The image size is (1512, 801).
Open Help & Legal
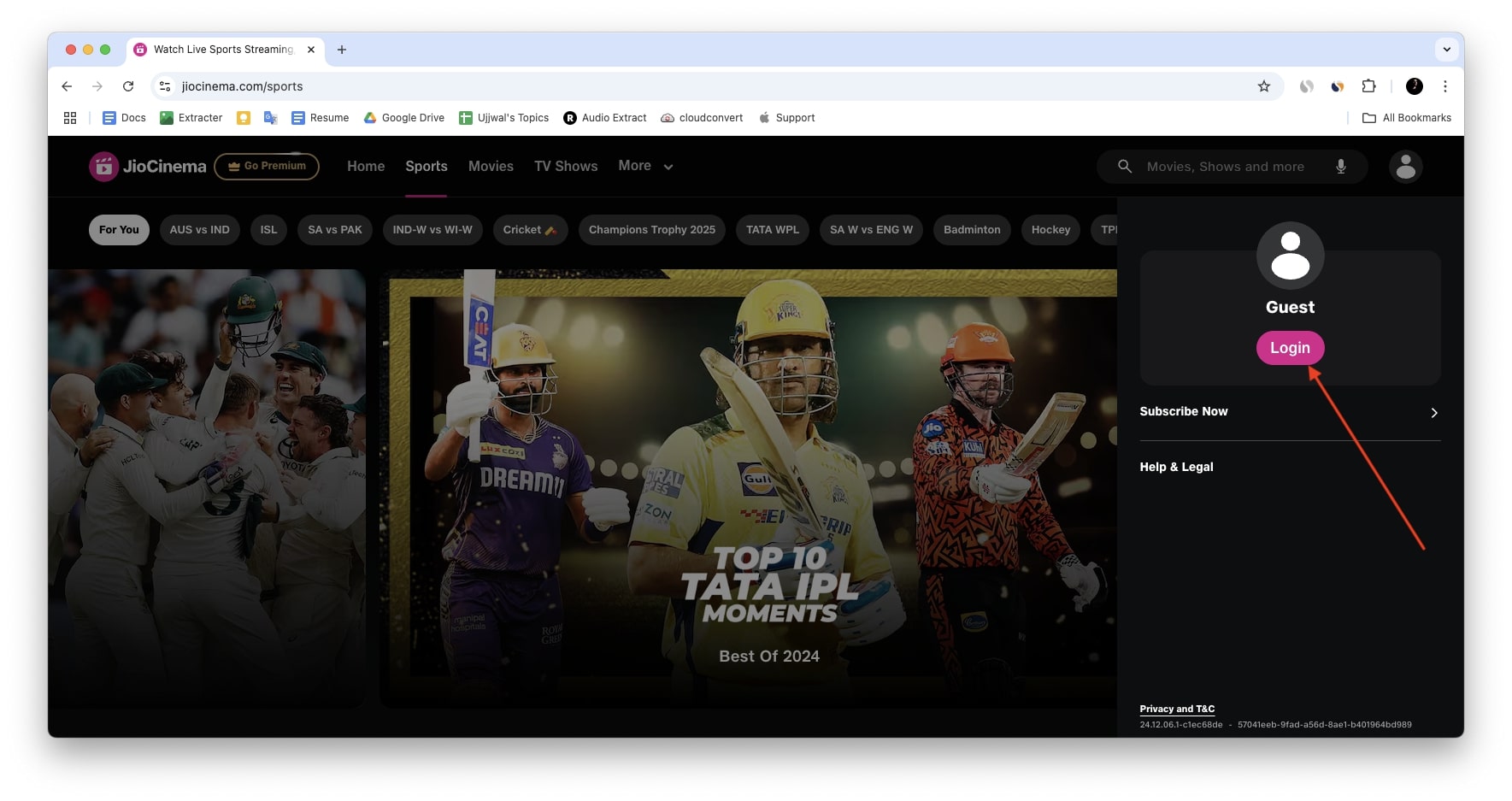click(1176, 467)
